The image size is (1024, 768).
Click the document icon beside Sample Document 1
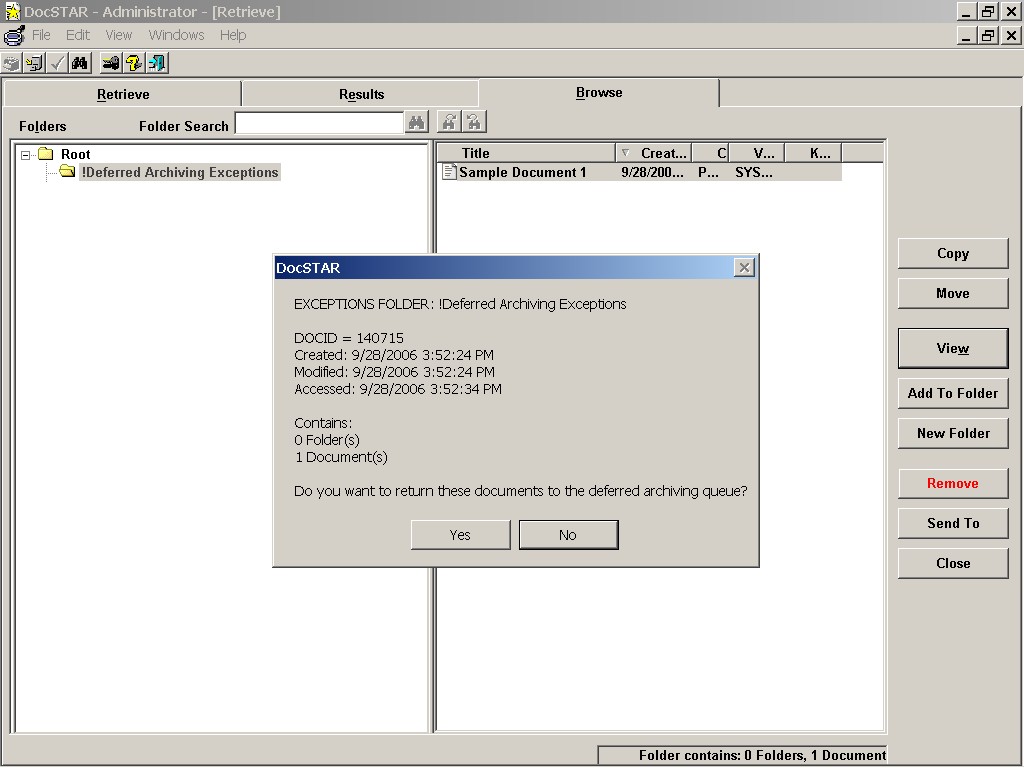tap(449, 172)
